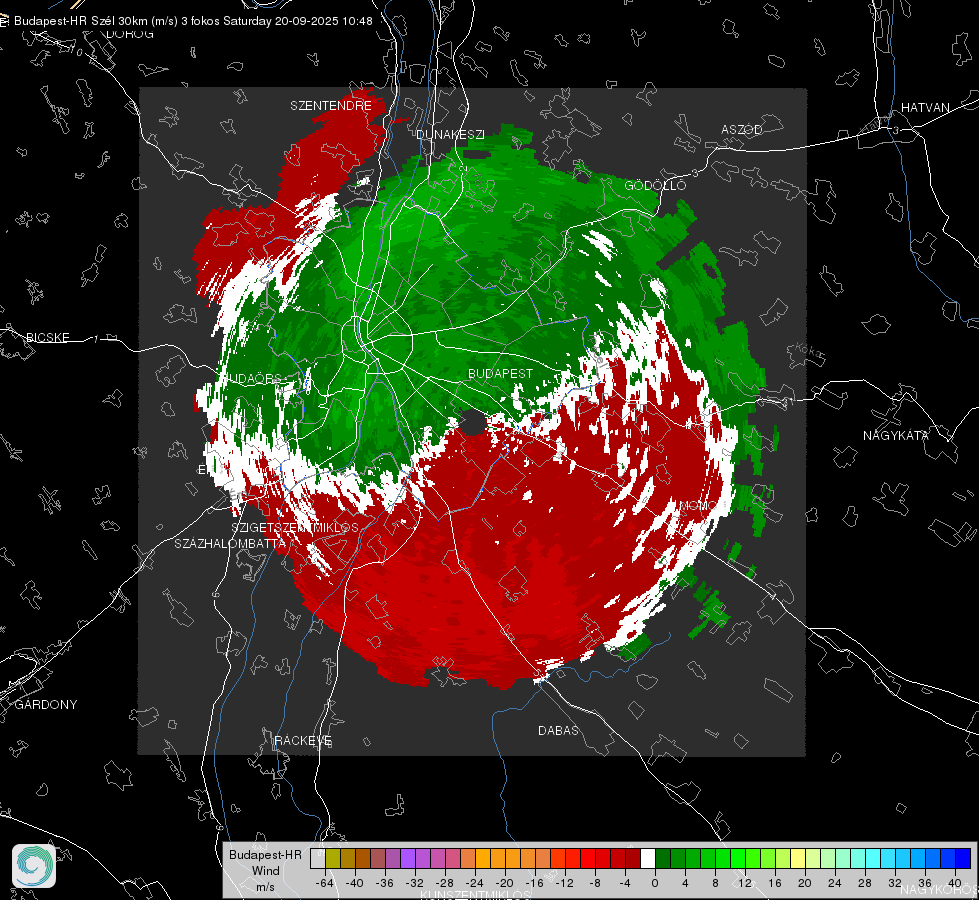Click the -64 legend value
The image size is (979, 900).
(324, 883)
